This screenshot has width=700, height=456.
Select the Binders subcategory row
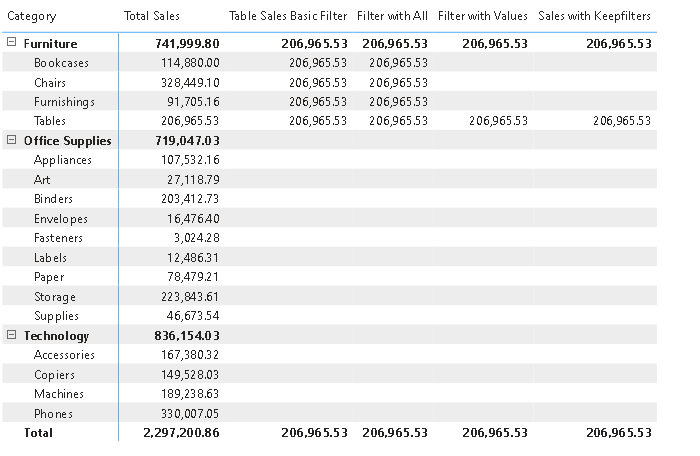[x=54, y=199]
